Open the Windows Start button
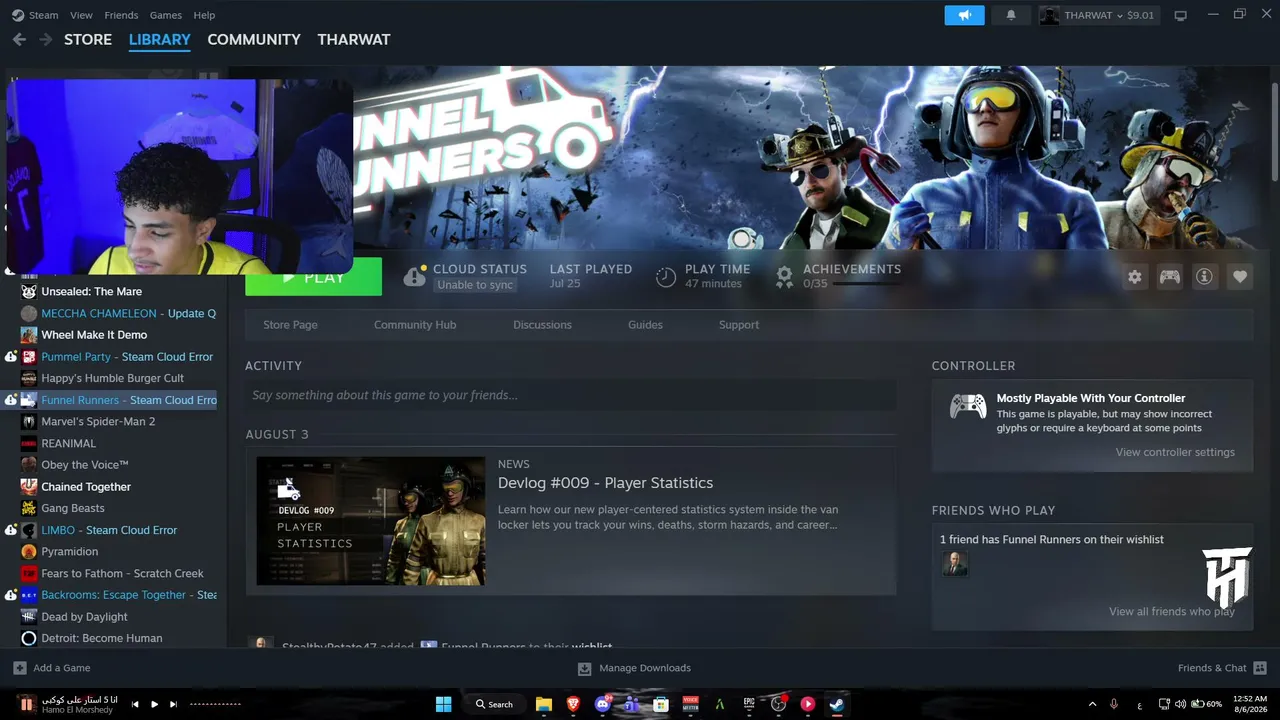Image resolution: width=1280 pixels, height=720 pixels. click(x=444, y=704)
